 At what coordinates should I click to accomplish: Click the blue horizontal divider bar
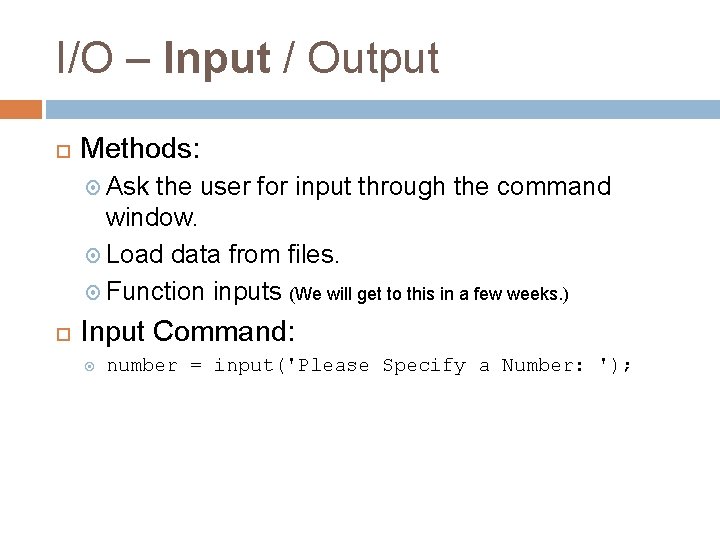382,108
